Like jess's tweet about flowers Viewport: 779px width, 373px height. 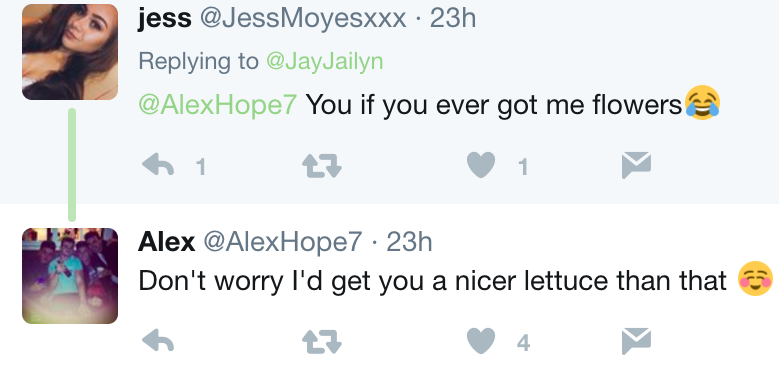481,165
